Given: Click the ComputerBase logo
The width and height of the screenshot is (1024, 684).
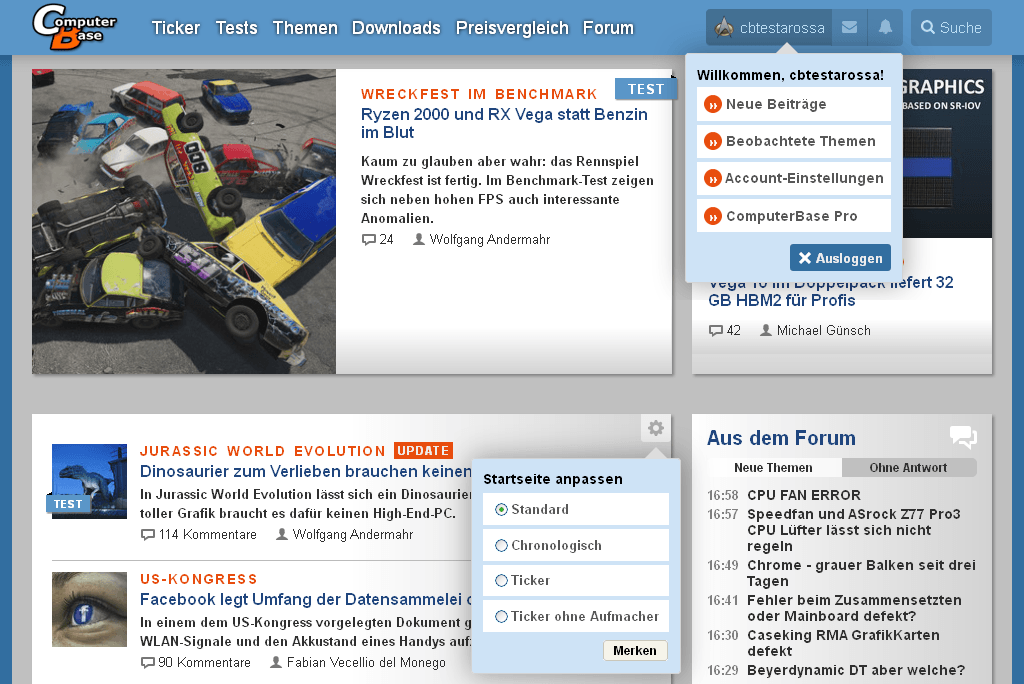Looking at the screenshot, I should [x=74, y=27].
